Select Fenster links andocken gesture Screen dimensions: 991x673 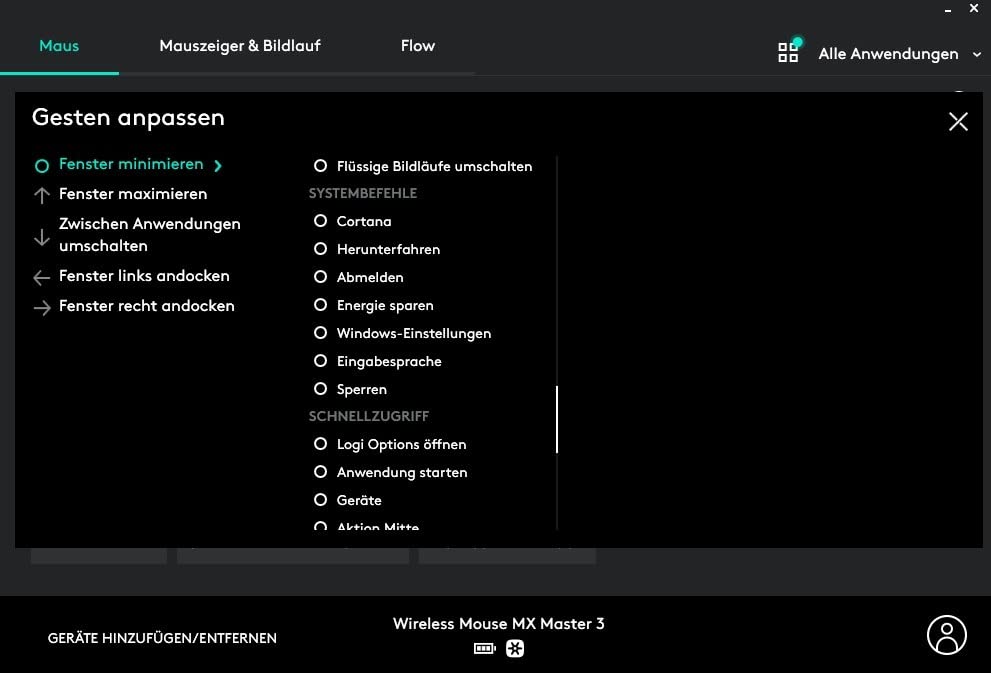point(144,276)
